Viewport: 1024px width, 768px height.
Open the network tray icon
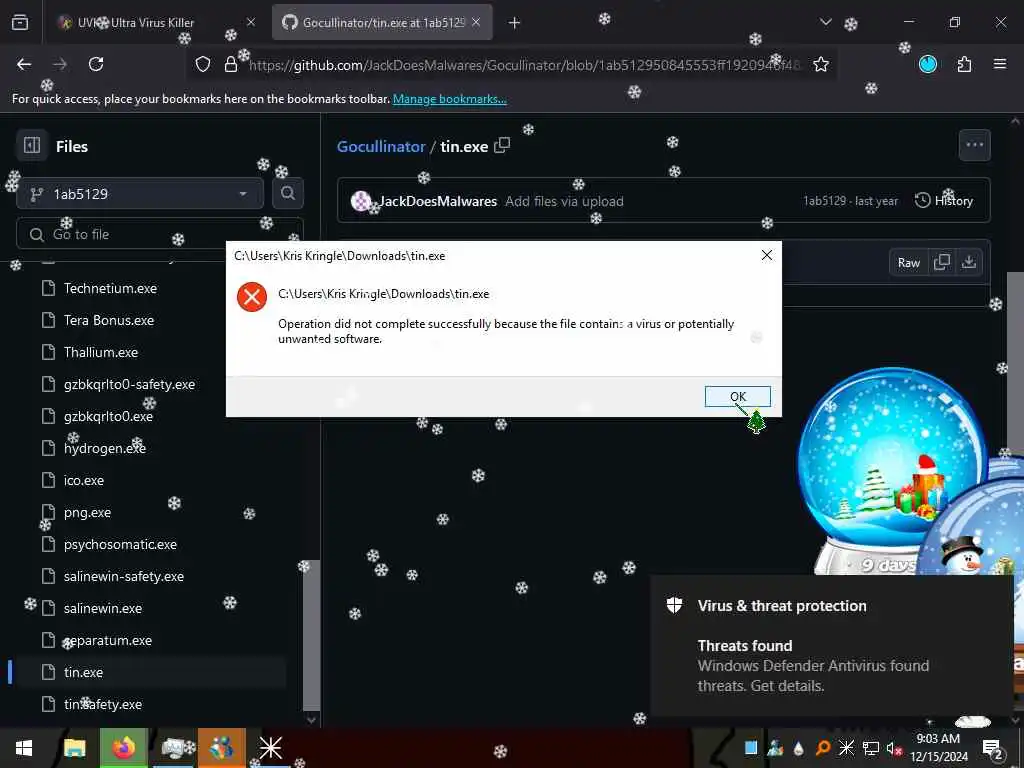[870, 748]
